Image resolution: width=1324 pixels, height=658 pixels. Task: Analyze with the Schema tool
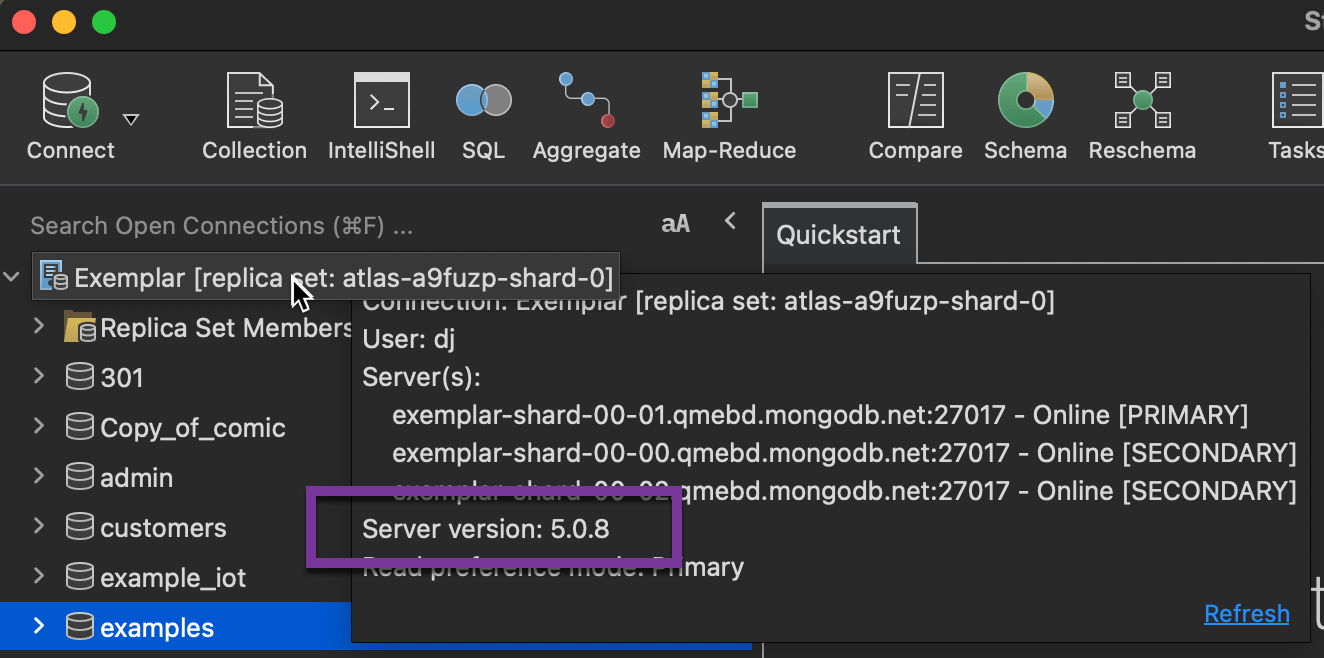click(1025, 110)
